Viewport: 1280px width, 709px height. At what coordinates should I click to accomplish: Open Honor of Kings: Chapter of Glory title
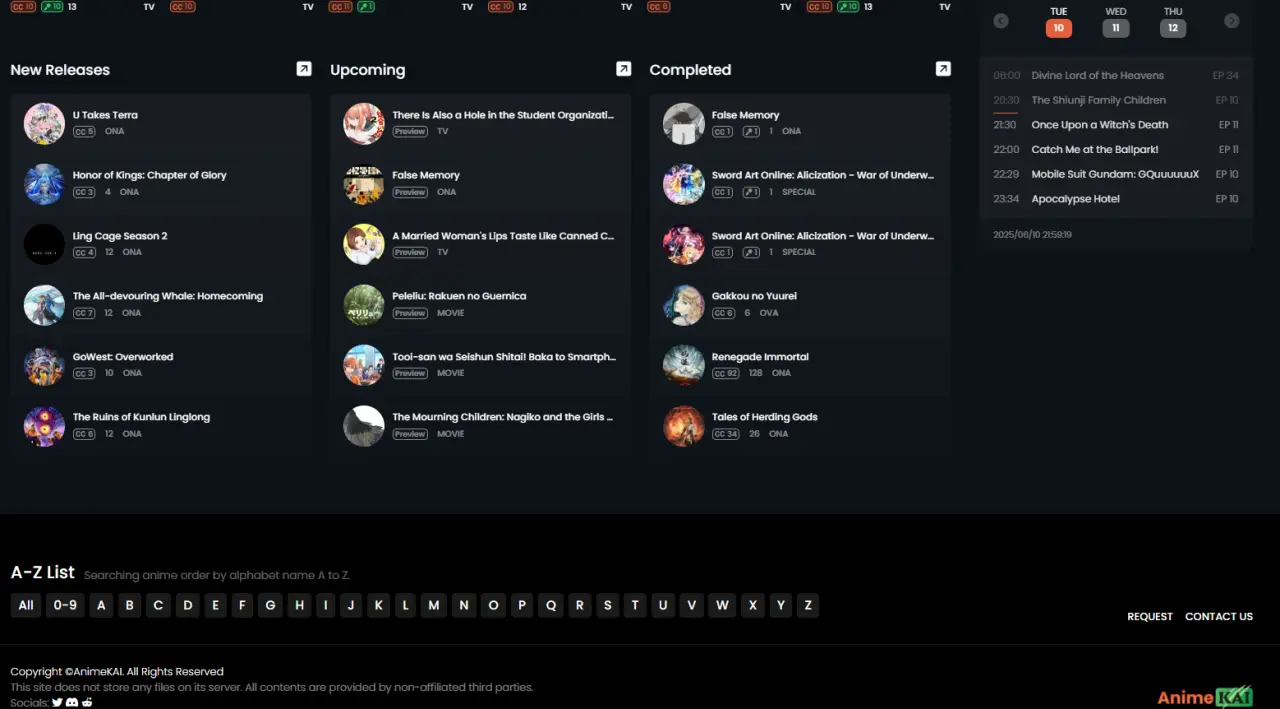pos(149,175)
